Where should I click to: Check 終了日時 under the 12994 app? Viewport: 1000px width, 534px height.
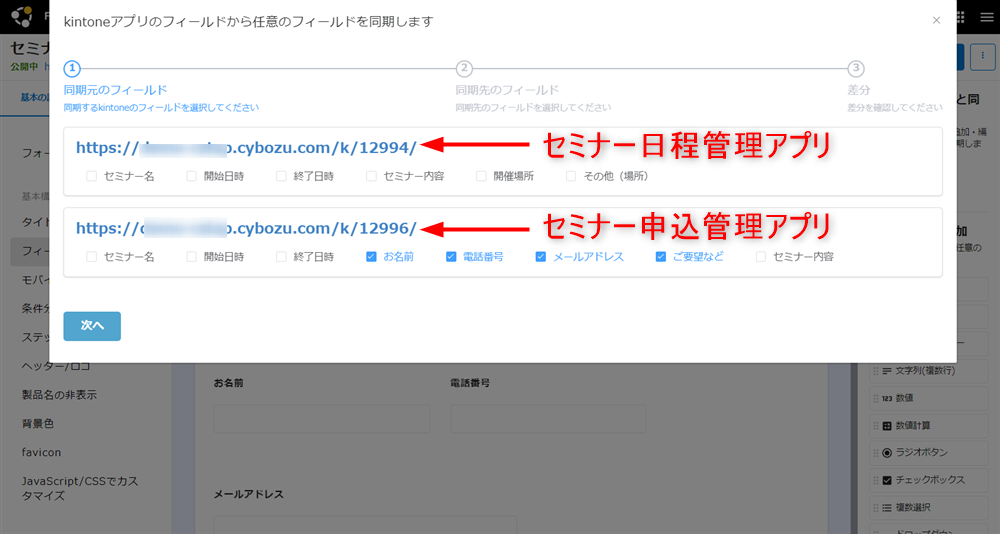281,176
